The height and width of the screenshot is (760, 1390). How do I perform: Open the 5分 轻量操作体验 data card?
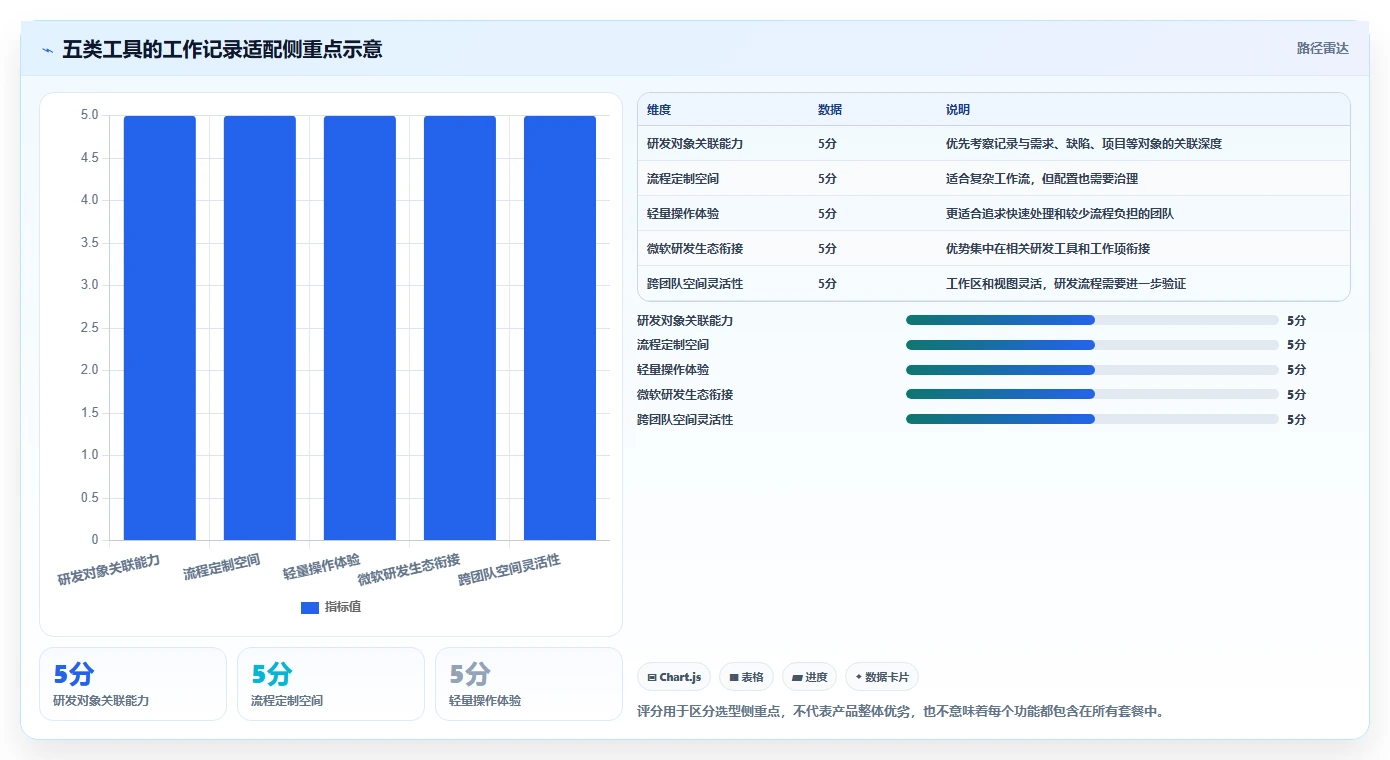coord(529,684)
